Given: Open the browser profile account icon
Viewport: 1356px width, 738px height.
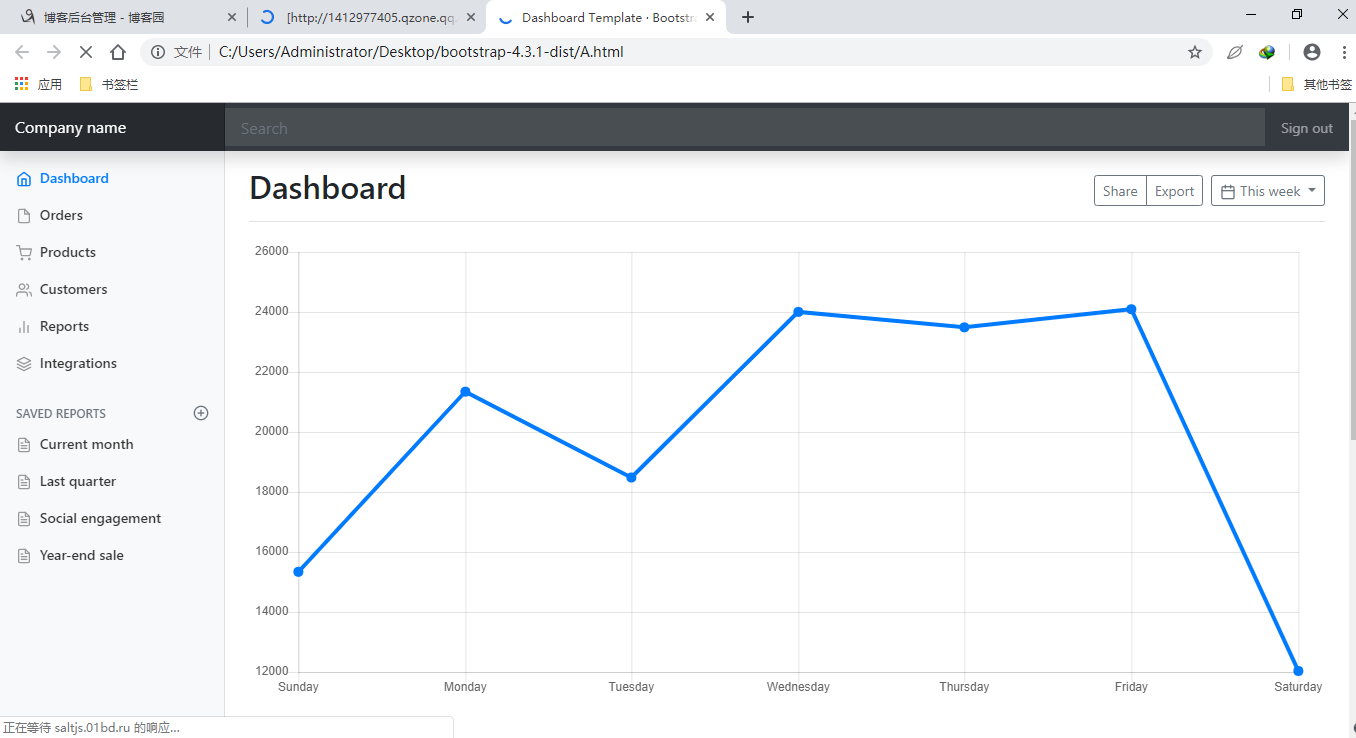Looking at the screenshot, I should click(x=1312, y=52).
